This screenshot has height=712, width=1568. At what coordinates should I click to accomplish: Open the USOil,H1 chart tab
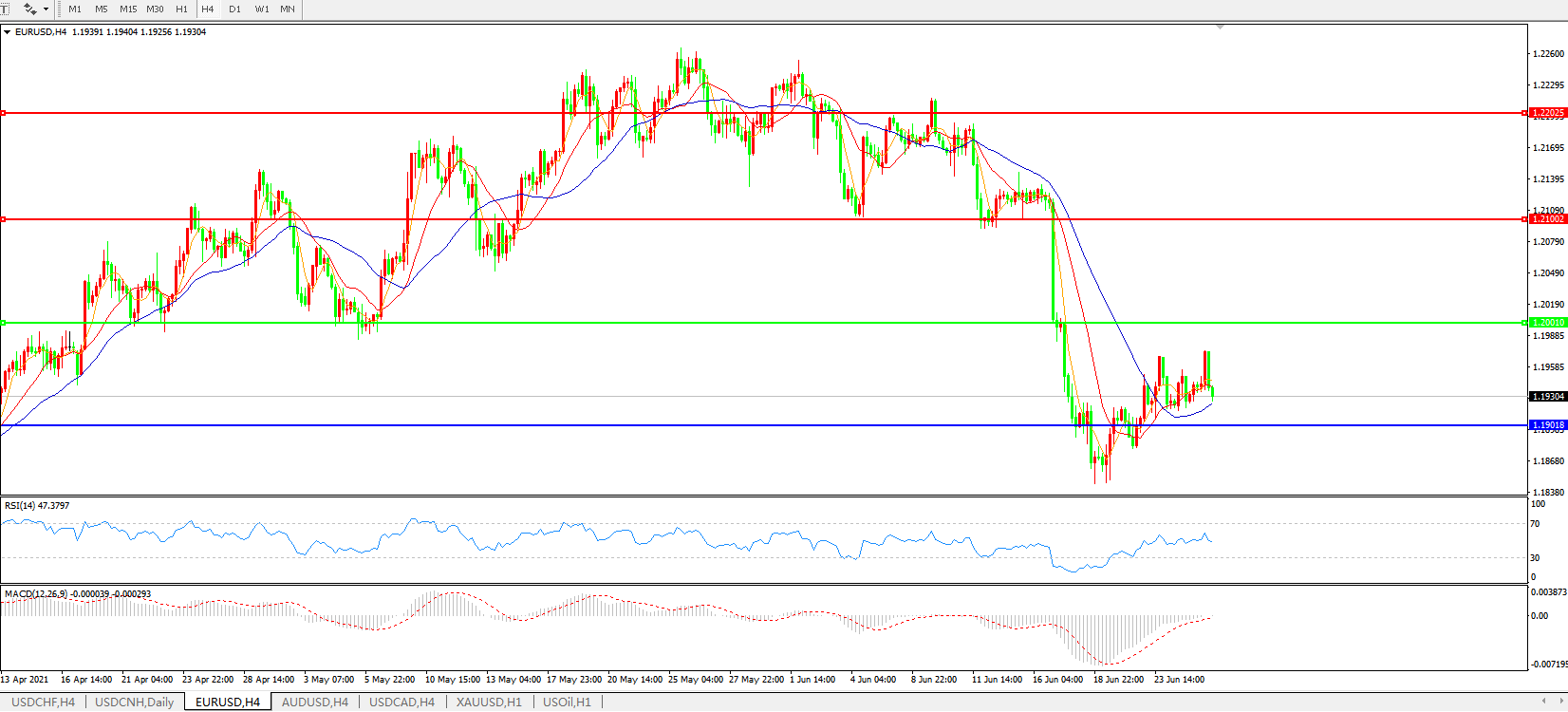(x=566, y=703)
